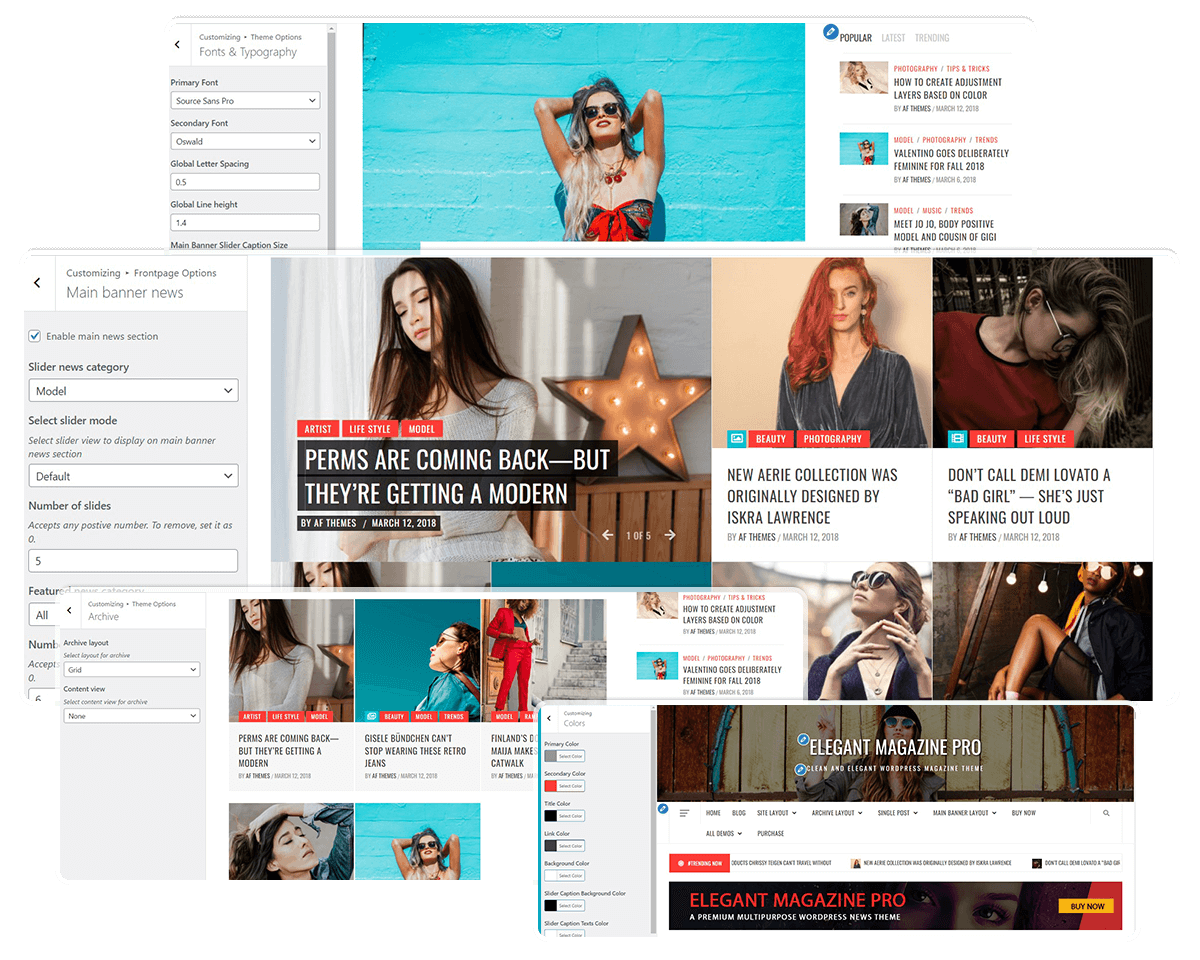This screenshot has height=960, width=1200.
Task: Go to next slide with right arrow
Action: point(670,535)
